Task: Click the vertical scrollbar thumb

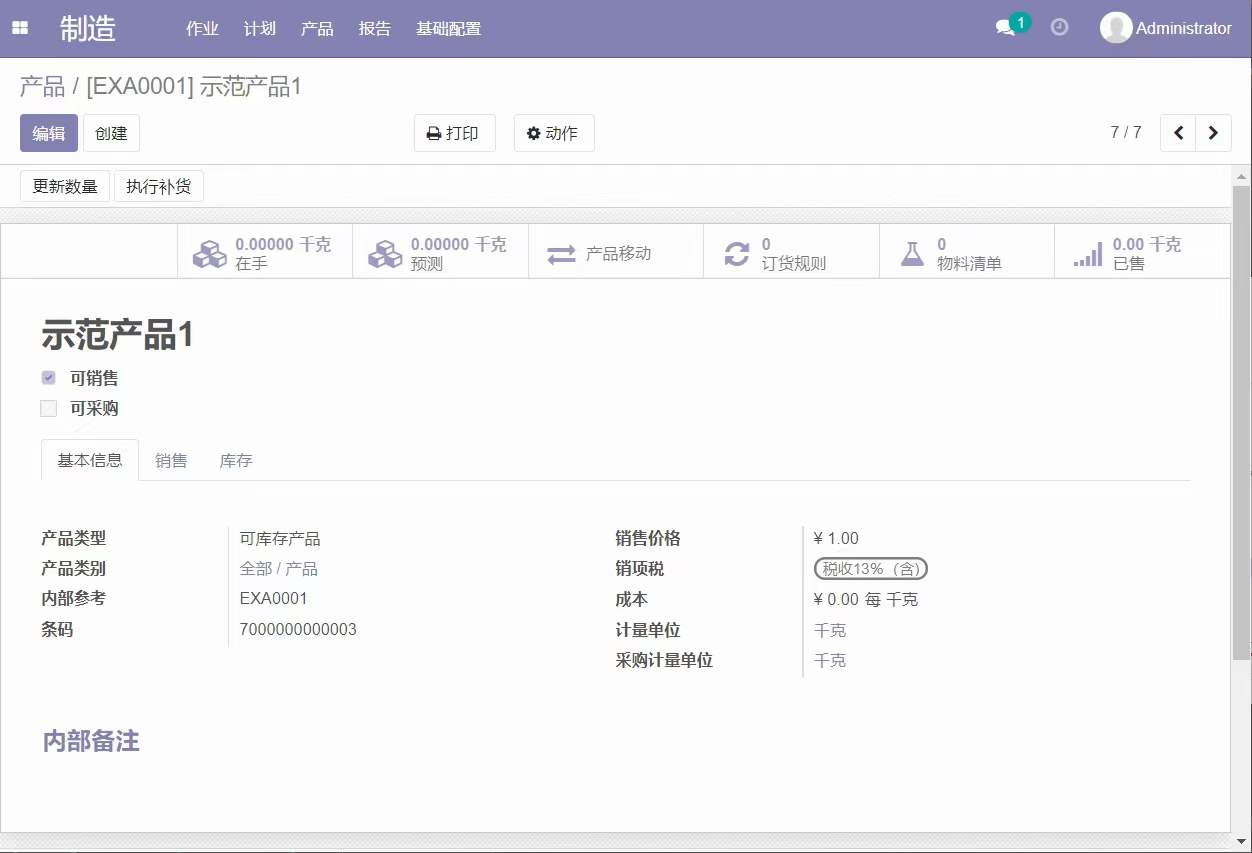Action: pyautogui.click(x=1241, y=420)
